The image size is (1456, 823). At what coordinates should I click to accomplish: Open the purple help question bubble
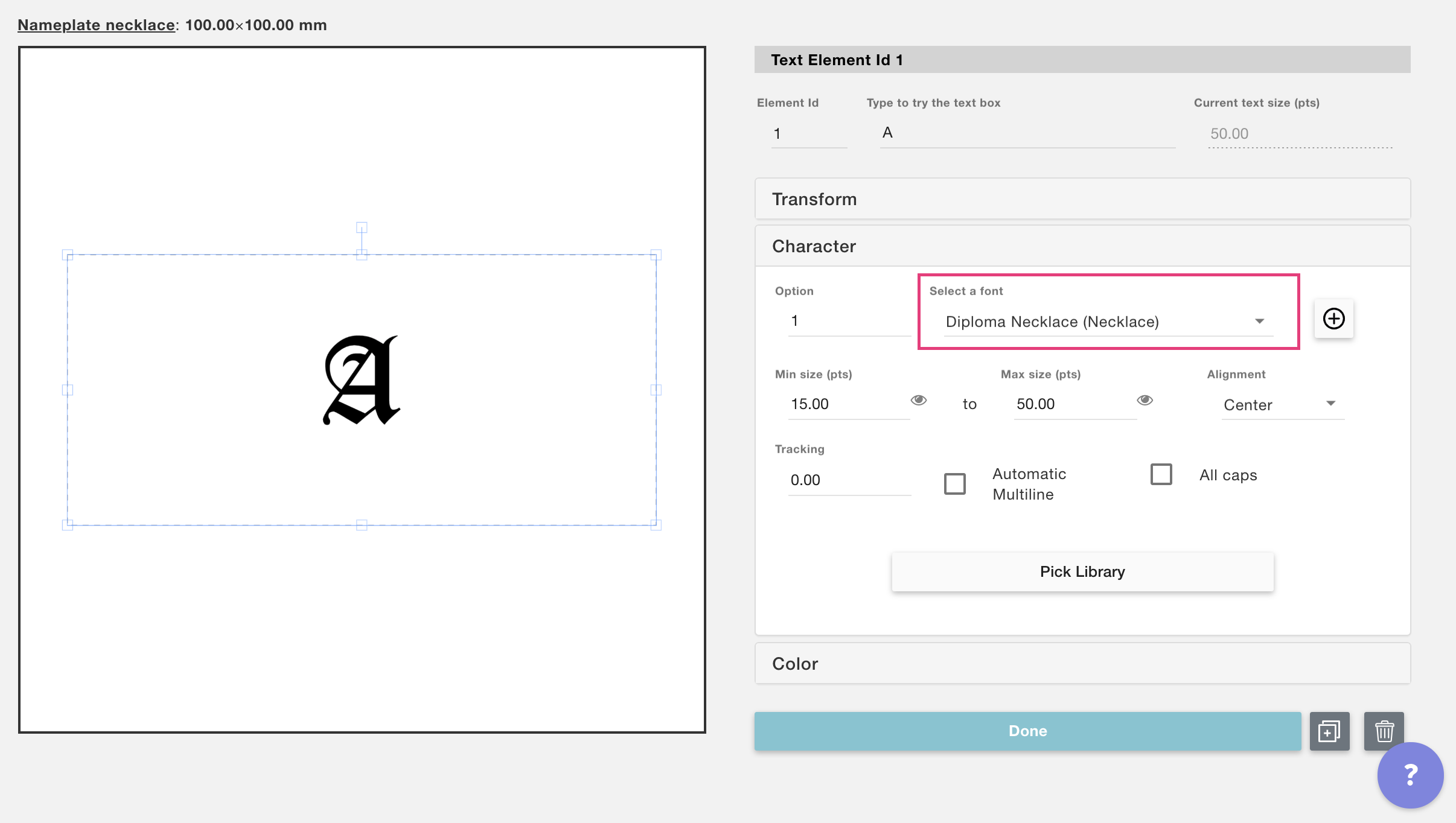pyautogui.click(x=1410, y=775)
